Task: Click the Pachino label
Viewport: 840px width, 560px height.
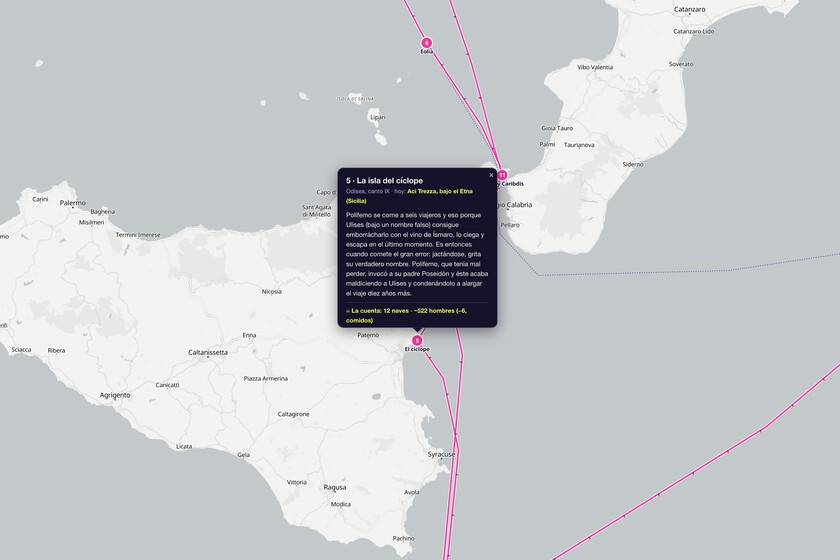Action: click(403, 539)
